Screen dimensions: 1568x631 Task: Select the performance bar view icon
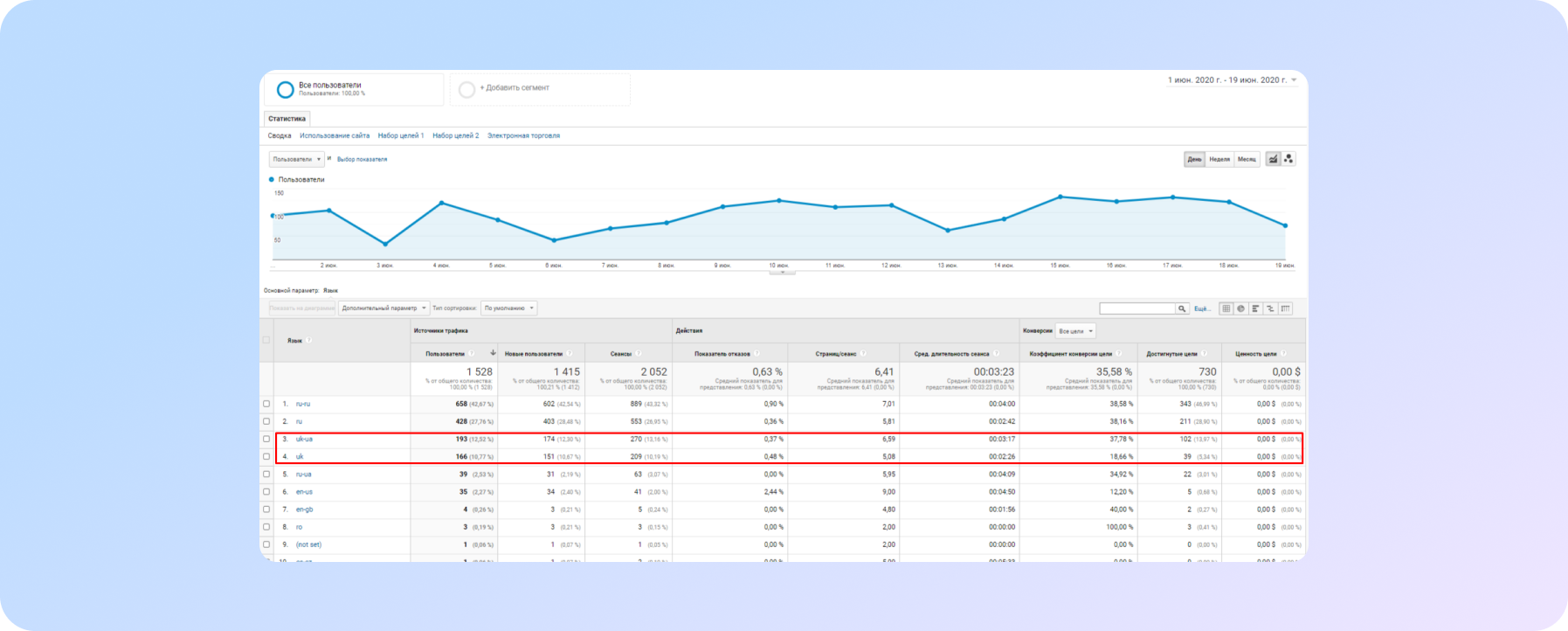(x=1256, y=309)
